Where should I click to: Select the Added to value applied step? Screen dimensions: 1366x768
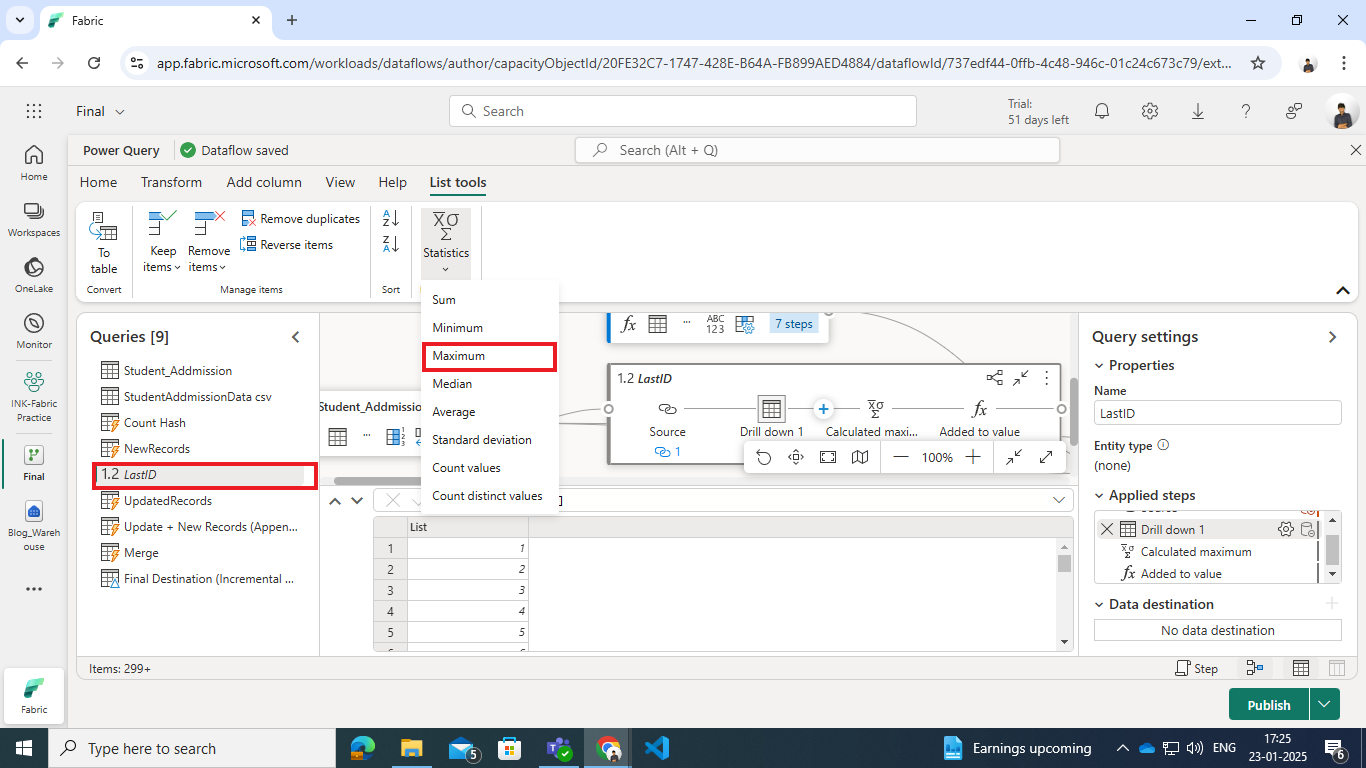[x=1181, y=574]
